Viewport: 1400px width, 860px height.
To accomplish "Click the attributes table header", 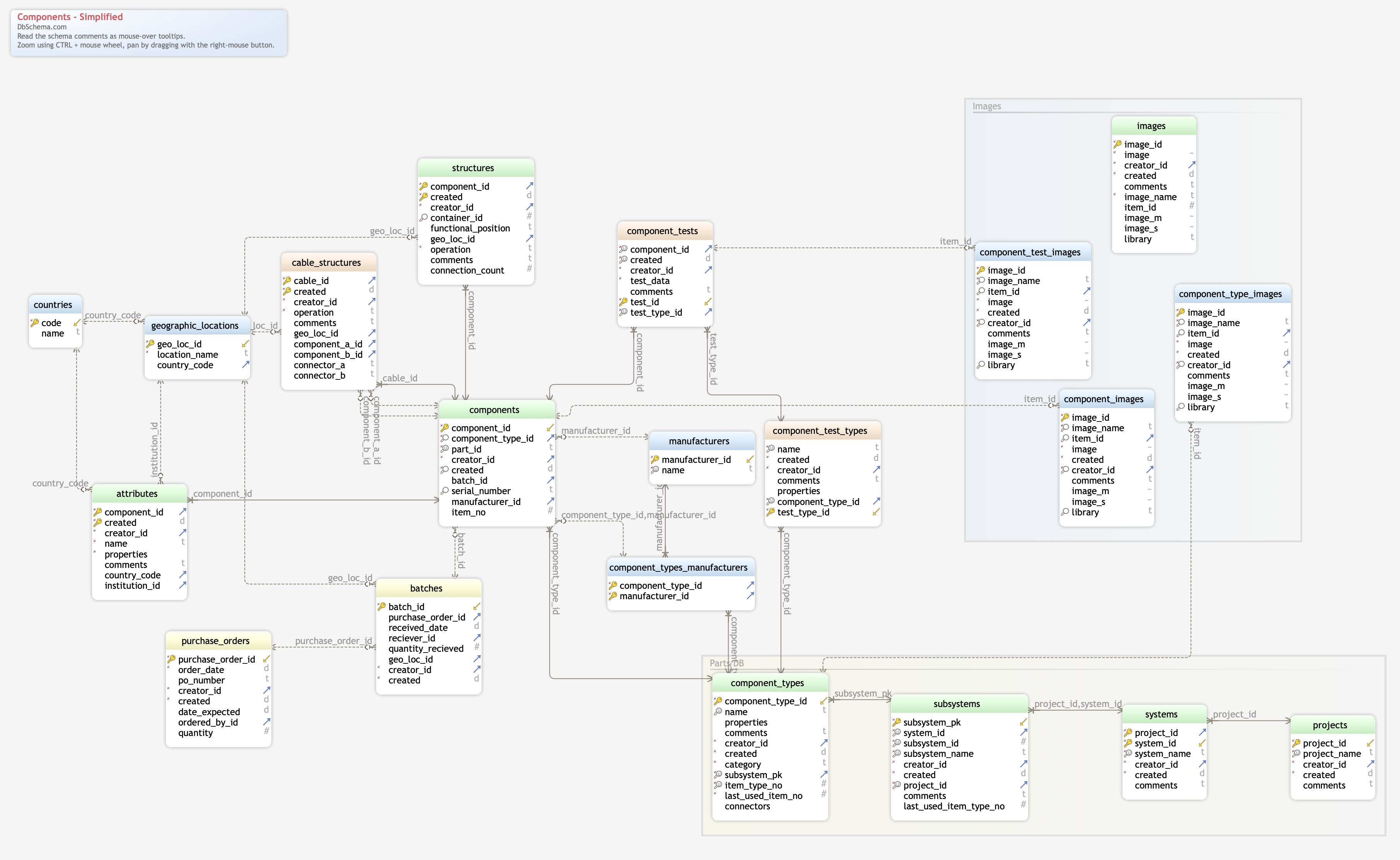I will pos(140,493).
